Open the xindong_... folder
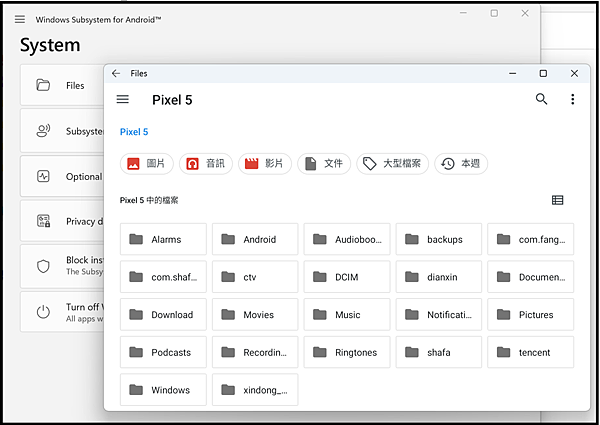Screen dimensions: 600x425 255,389
